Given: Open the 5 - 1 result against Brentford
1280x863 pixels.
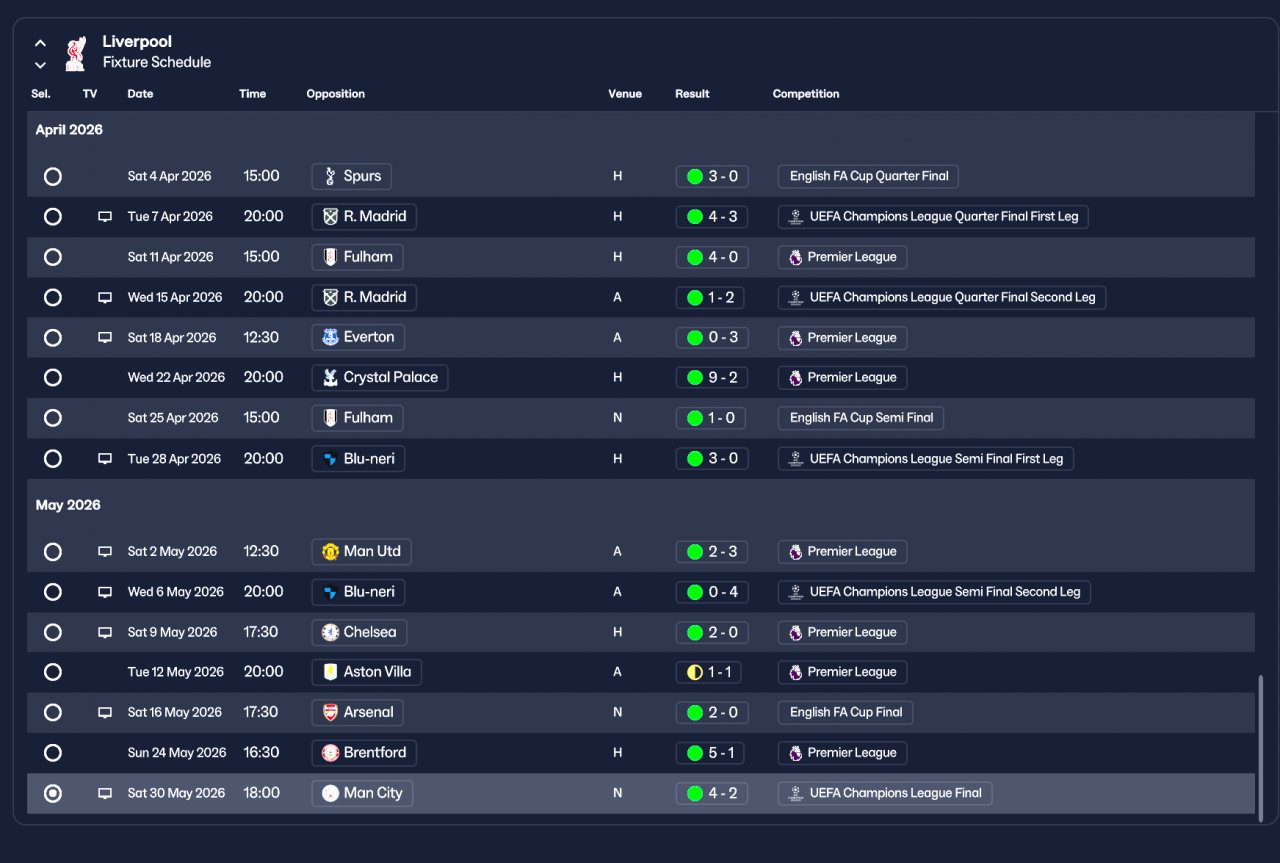Looking at the screenshot, I should click(711, 753).
